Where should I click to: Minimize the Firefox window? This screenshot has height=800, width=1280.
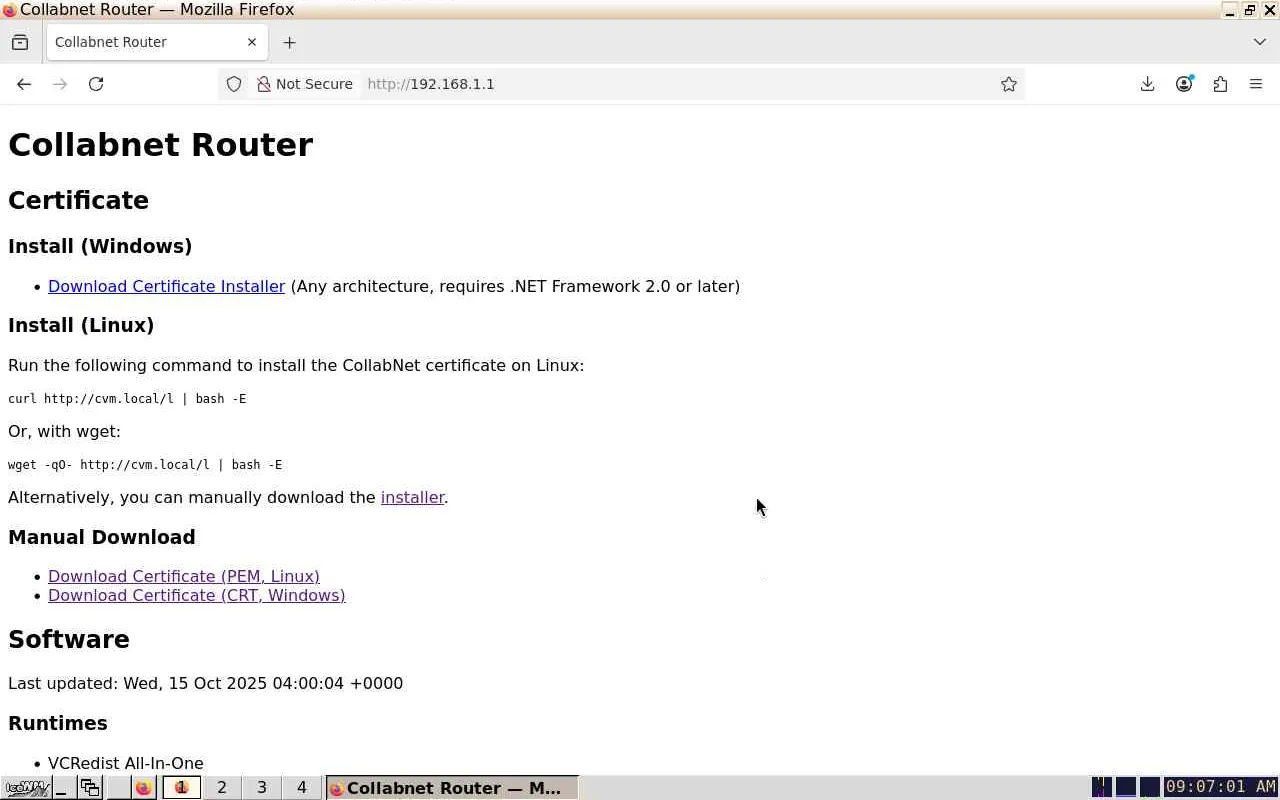pos(1230,10)
